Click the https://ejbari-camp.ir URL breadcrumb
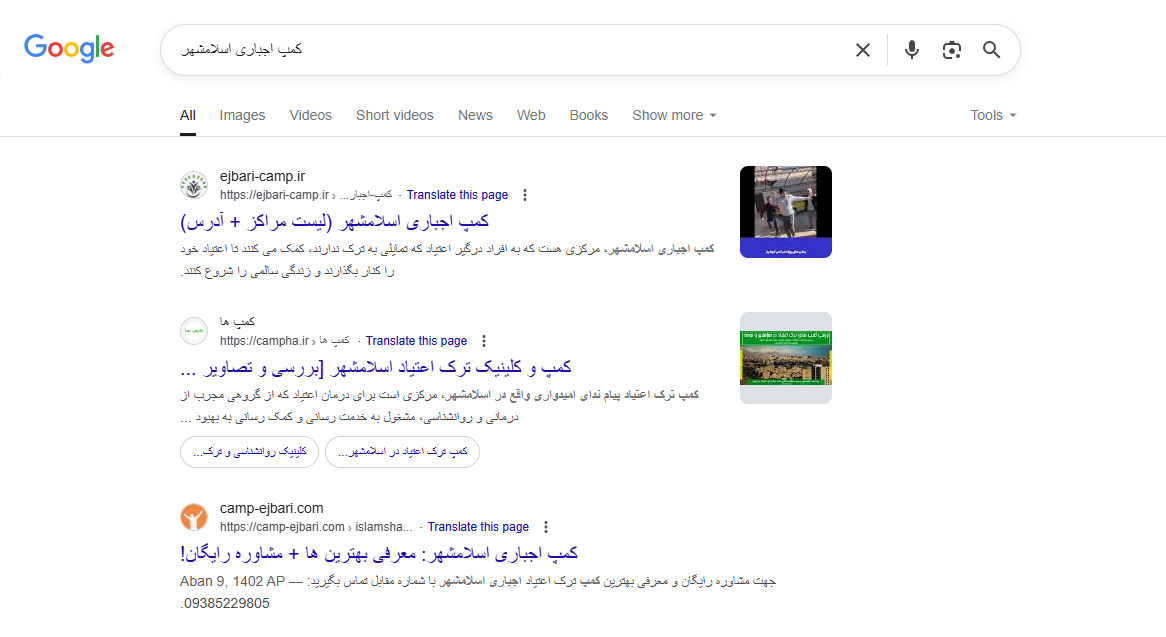This screenshot has height=637, width=1166. 306,195
